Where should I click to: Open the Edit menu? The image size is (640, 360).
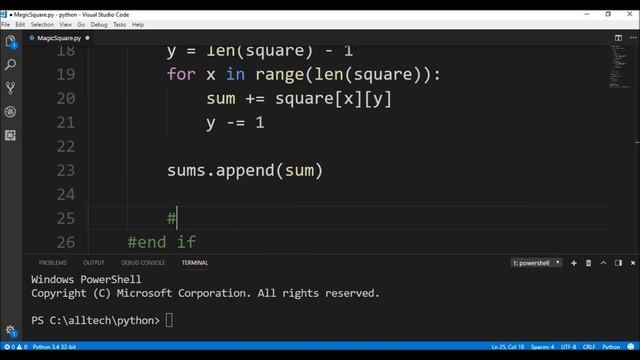tap(20, 24)
